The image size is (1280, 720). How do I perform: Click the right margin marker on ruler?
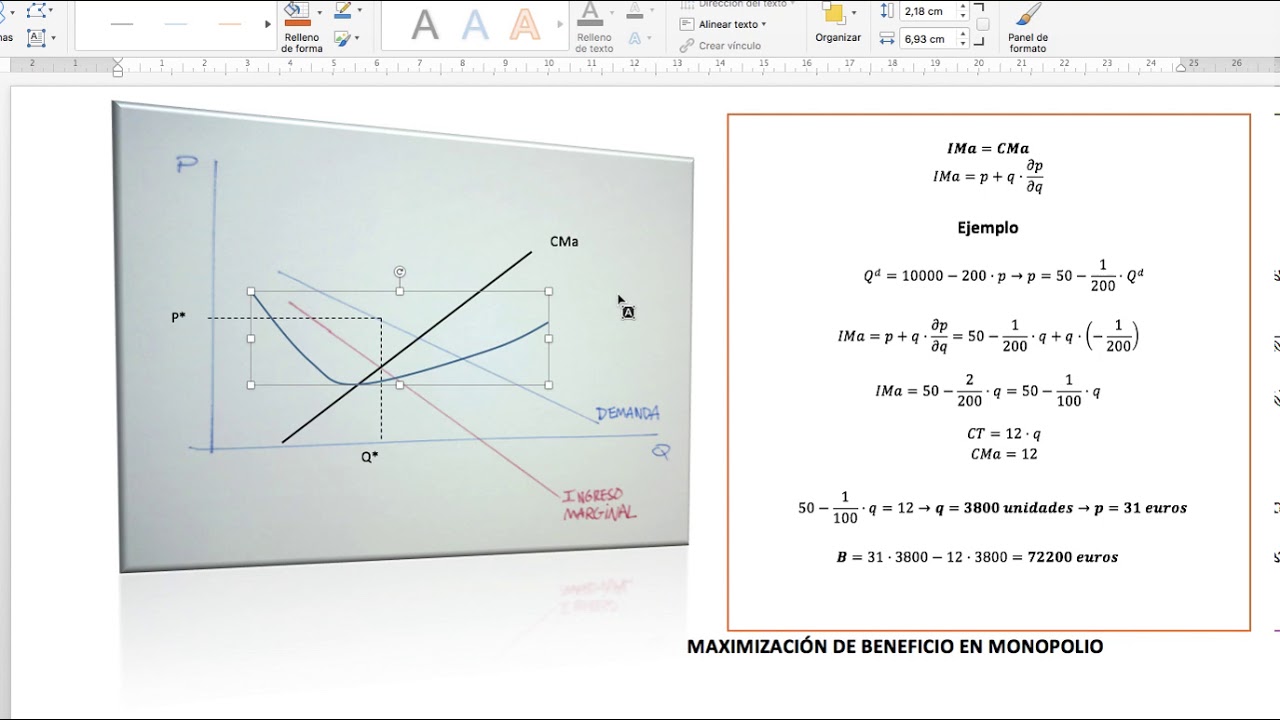pyautogui.click(x=1181, y=67)
